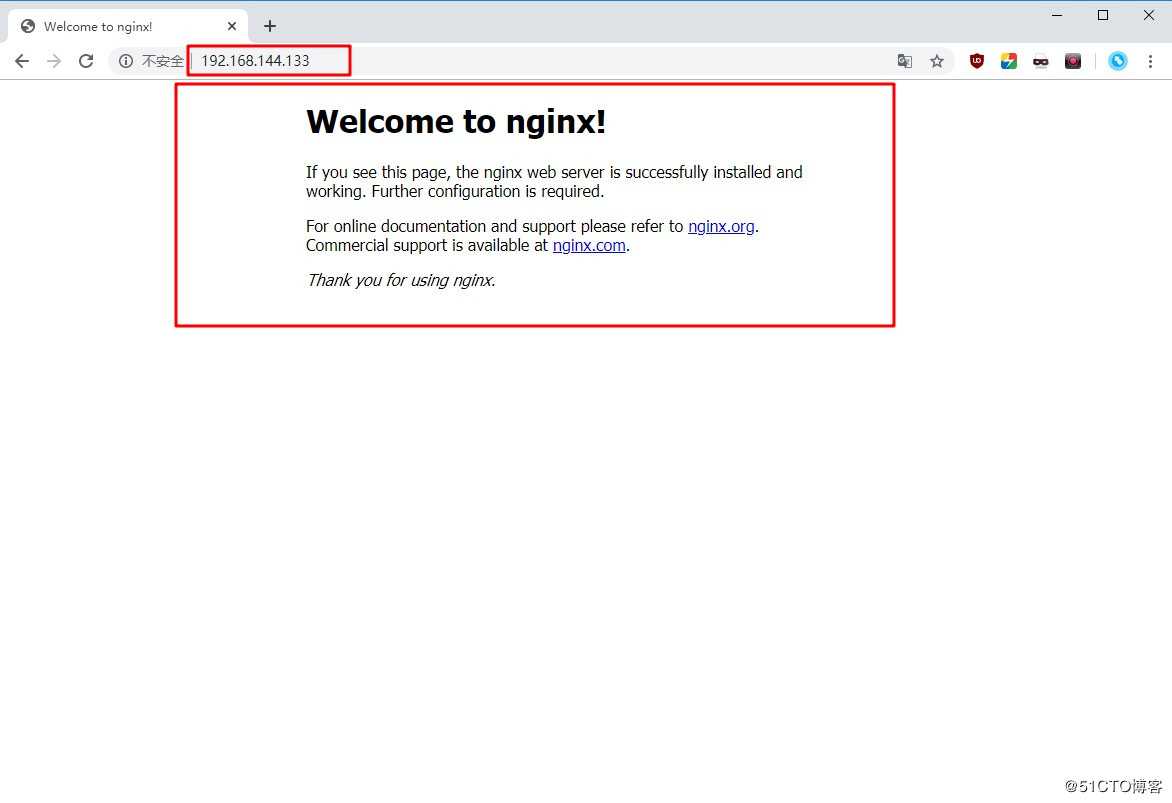The image size is (1172, 803).
Task: Click the 不安全 label in address bar
Action: [162, 61]
